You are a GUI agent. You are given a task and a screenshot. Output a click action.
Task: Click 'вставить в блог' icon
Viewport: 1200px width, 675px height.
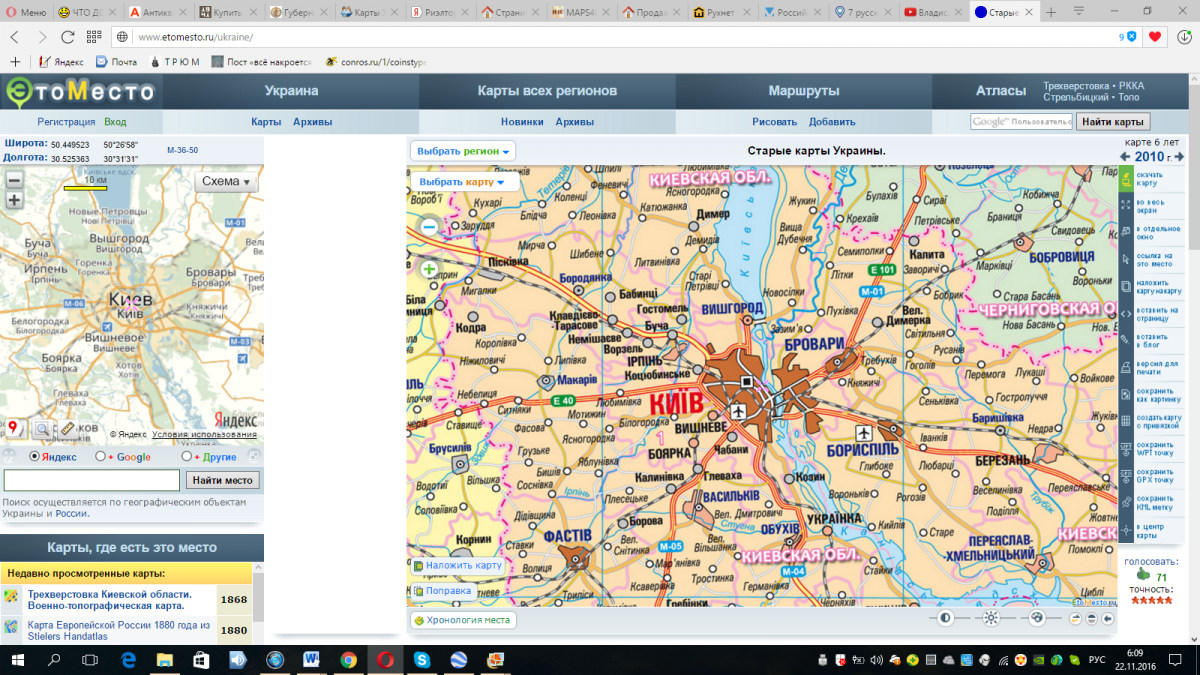pos(1125,340)
